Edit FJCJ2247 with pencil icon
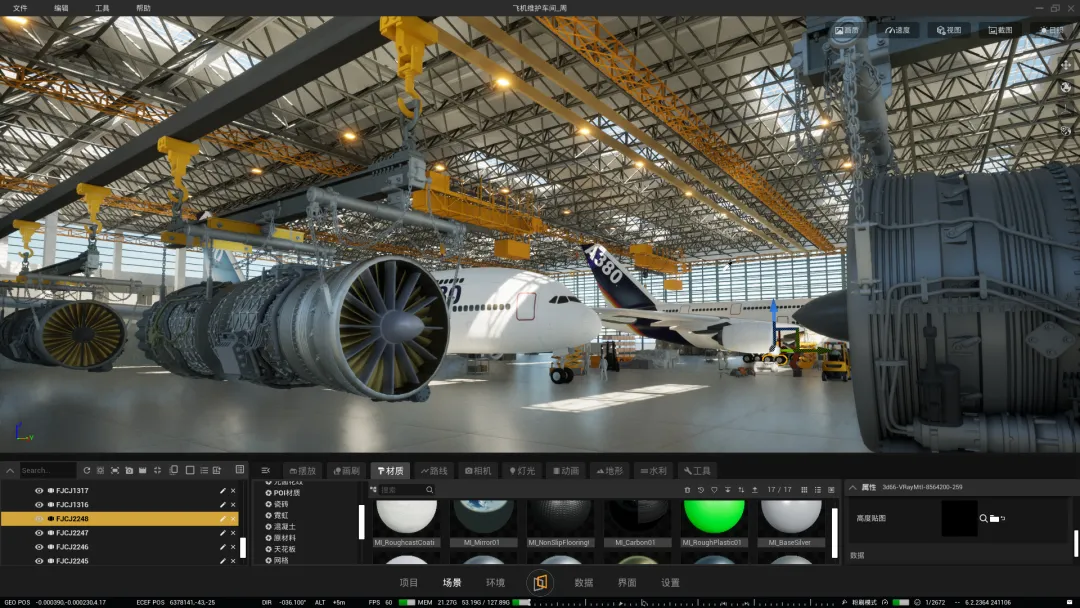Screen dimensions: 1080x608 click(x=222, y=533)
